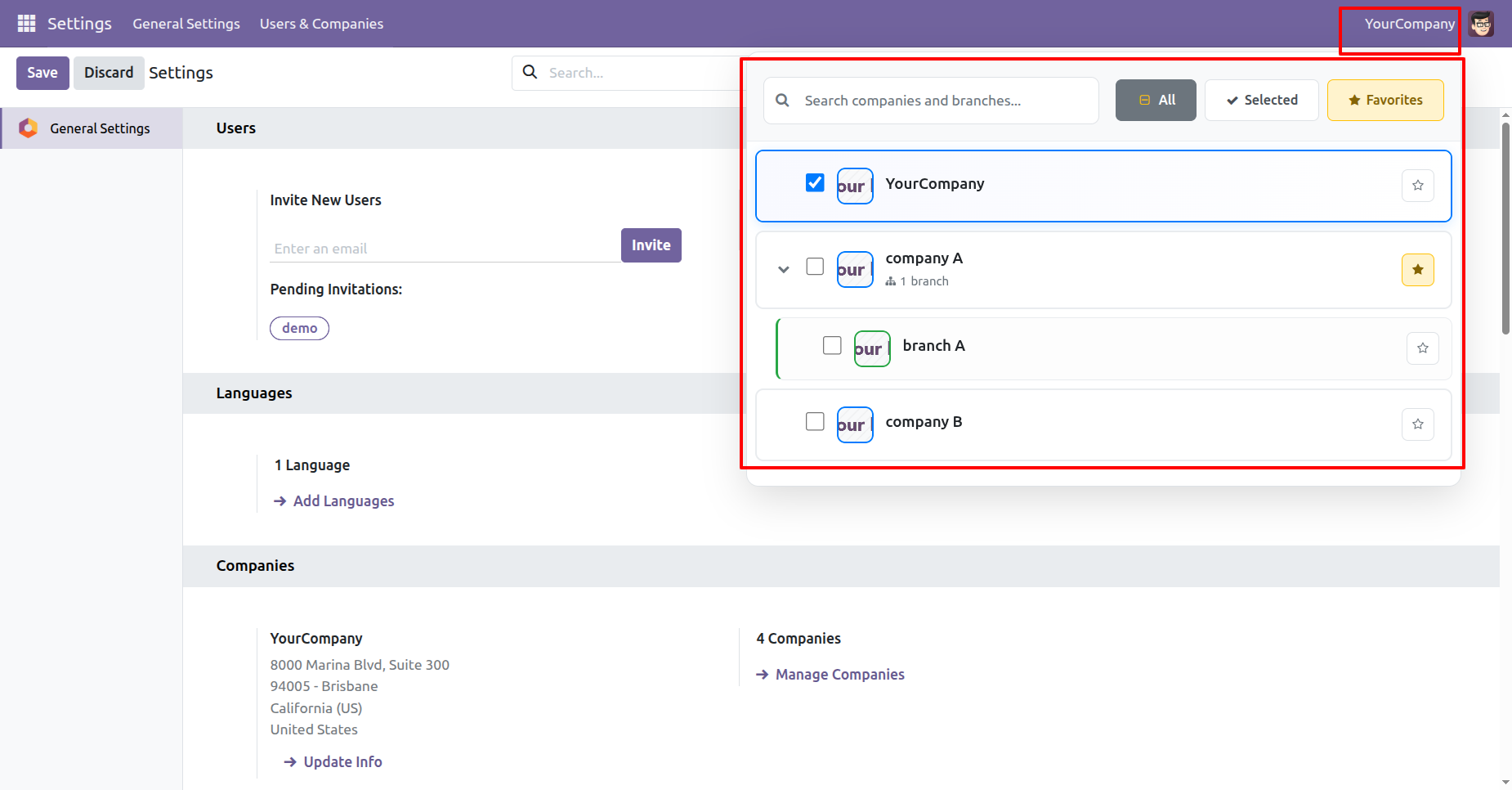Remove company A from favorites
The width and height of the screenshot is (1512, 790).
point(1417,270)
